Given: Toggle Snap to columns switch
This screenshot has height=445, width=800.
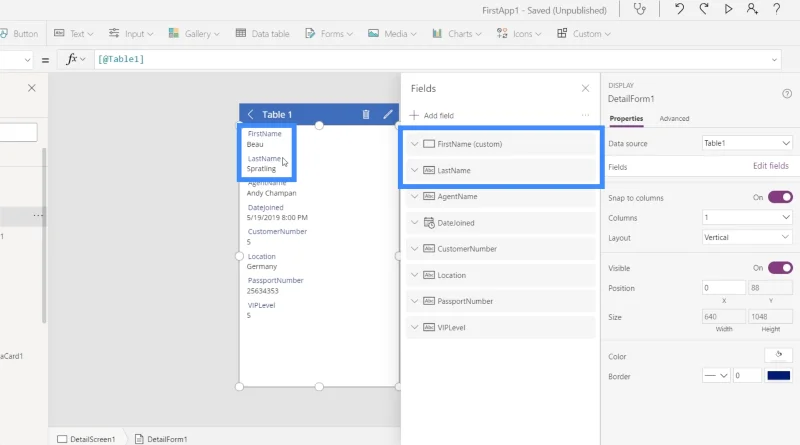Looking at the screenshot, I should click(780, 197).
